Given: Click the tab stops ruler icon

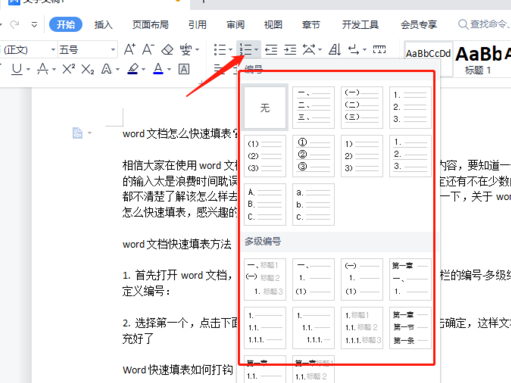Looking at the screenshot, I should [x=379, y=50].
